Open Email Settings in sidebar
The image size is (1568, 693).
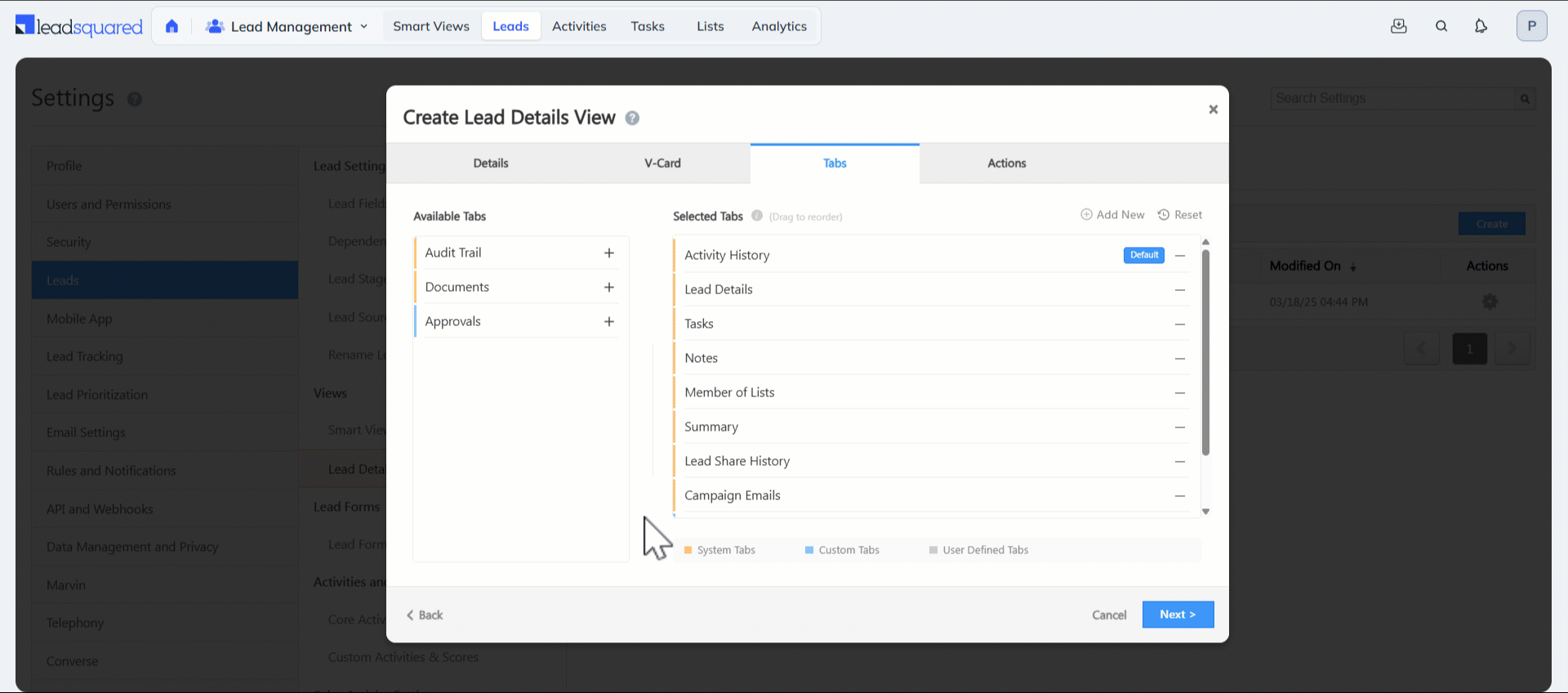[165, 432]
